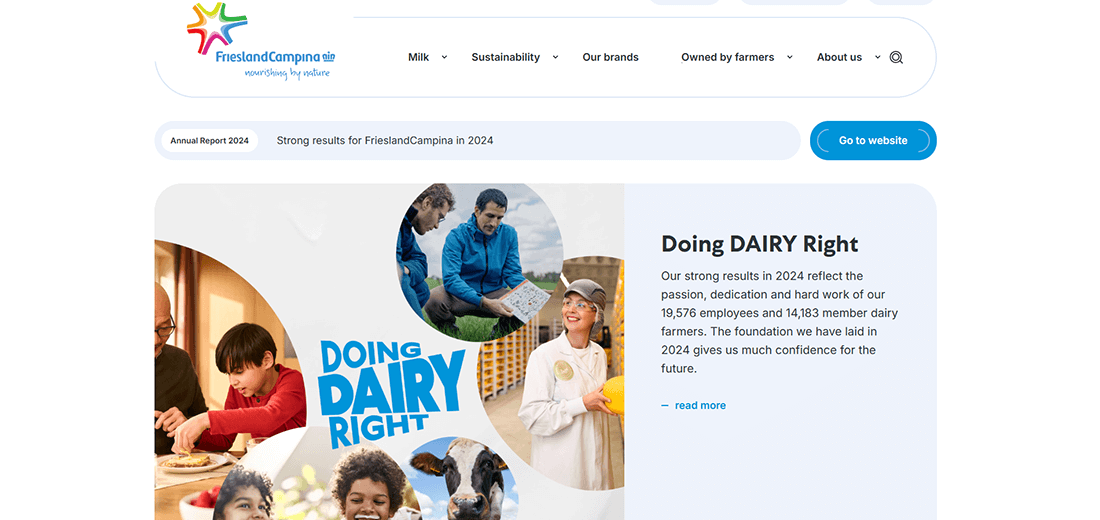Open the Sustainability menu
This screenshot has height=520, width=1100.
coord(505,58)
